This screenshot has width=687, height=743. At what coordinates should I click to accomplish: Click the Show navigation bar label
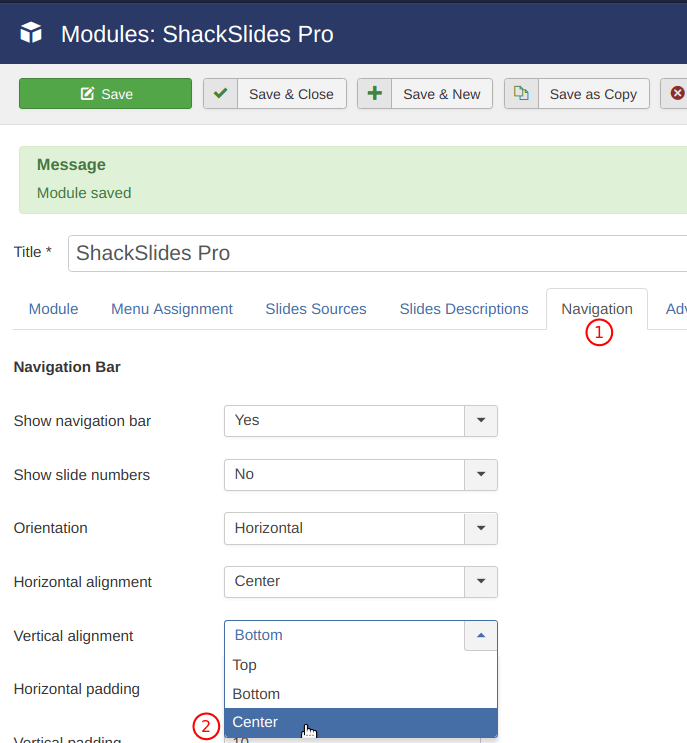[82, 421]
